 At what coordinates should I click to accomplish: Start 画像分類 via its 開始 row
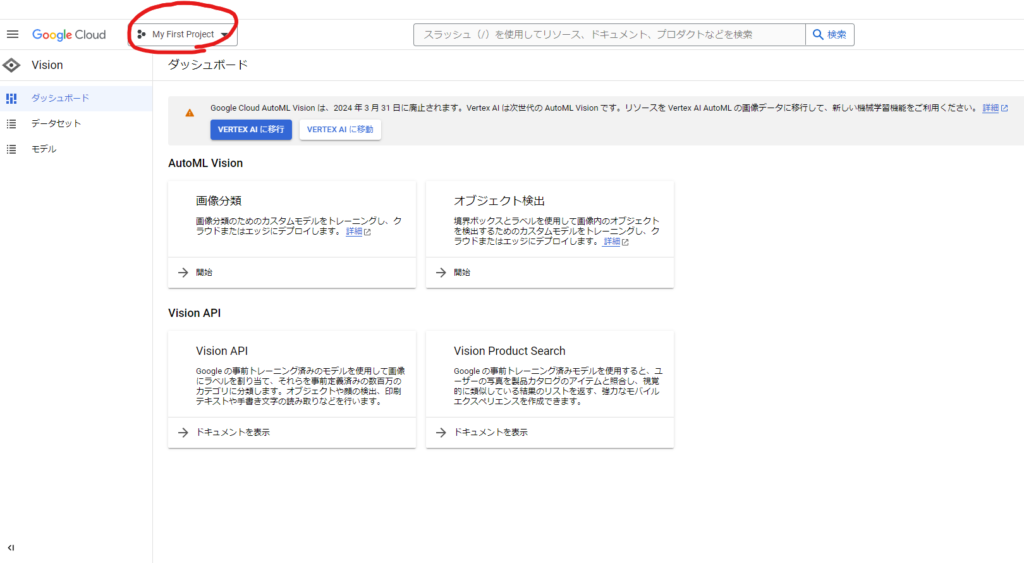click(292, 272)
